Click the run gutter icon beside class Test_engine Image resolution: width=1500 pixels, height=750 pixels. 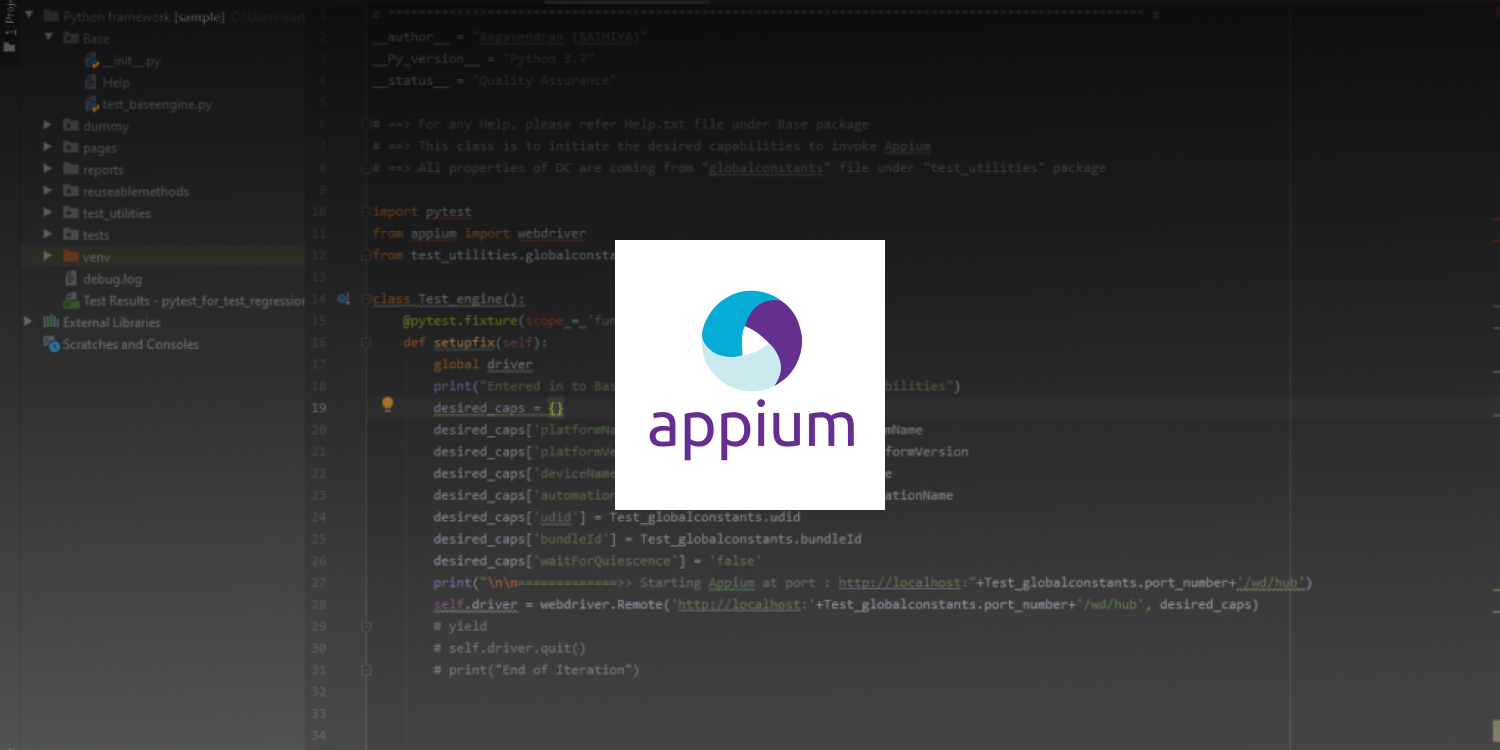[344, 299]
